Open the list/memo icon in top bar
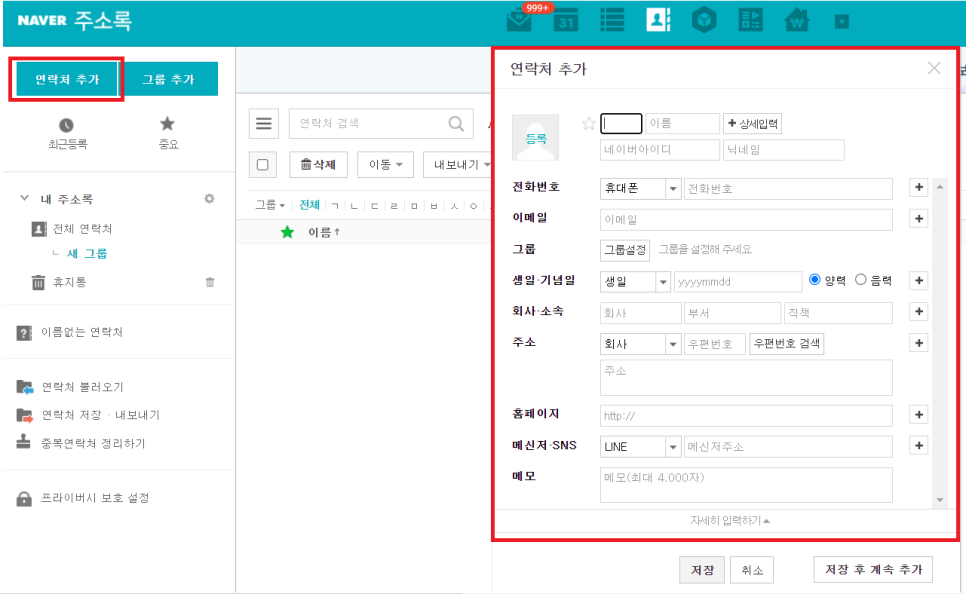Viewport: 966px width, 594px height. 612,20
